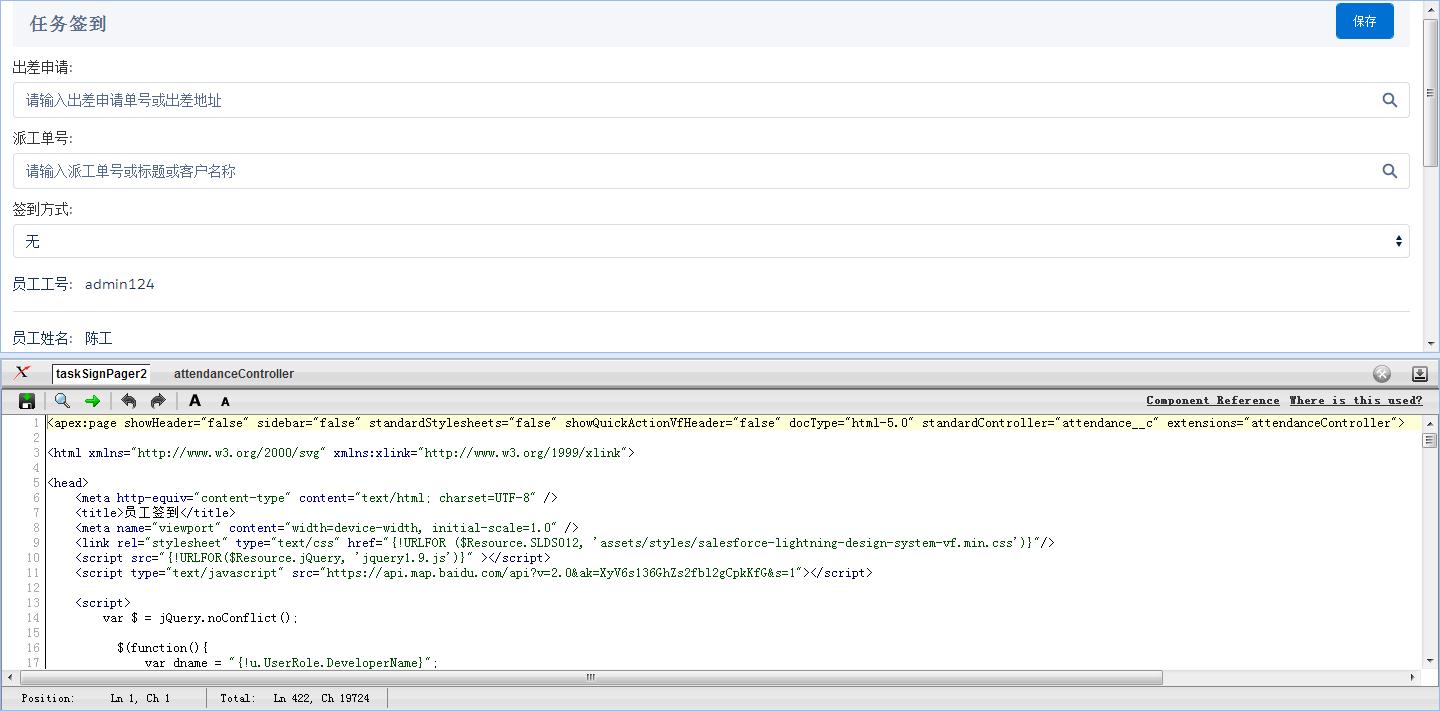The image size is (1440, 711).
Task: Focus the 出差申请 search input field
Action: (711, 100)
